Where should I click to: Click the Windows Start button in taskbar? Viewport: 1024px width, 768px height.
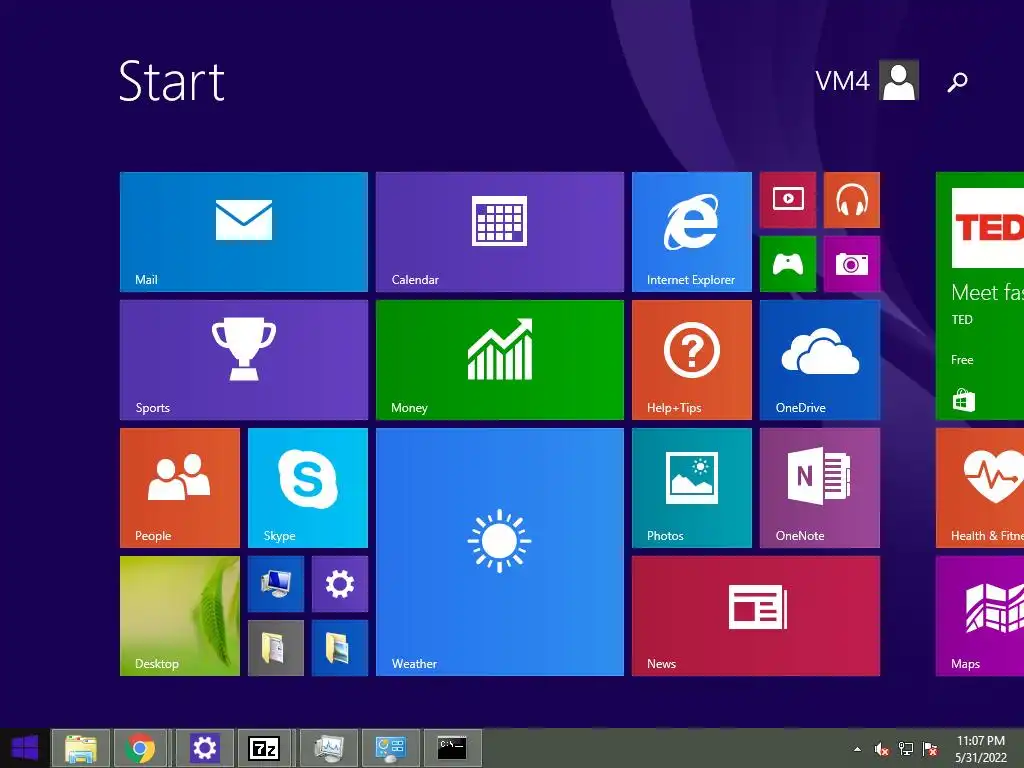[25, 748]
